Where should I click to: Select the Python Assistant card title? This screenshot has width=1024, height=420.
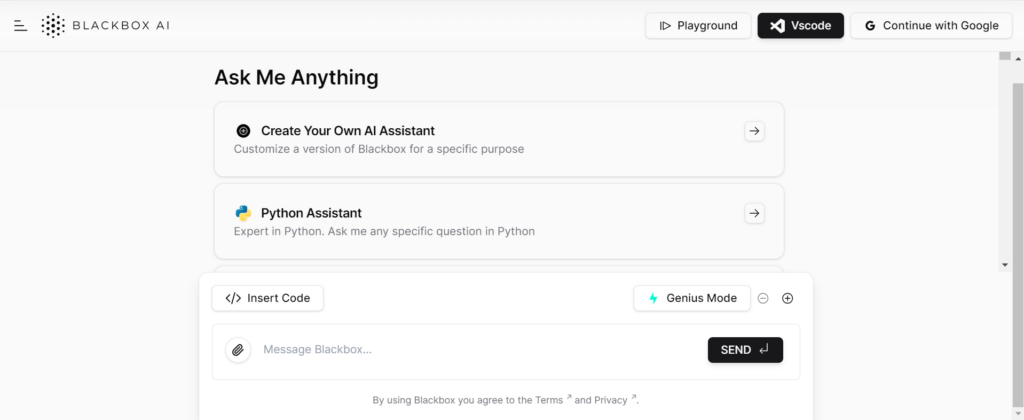312,213
